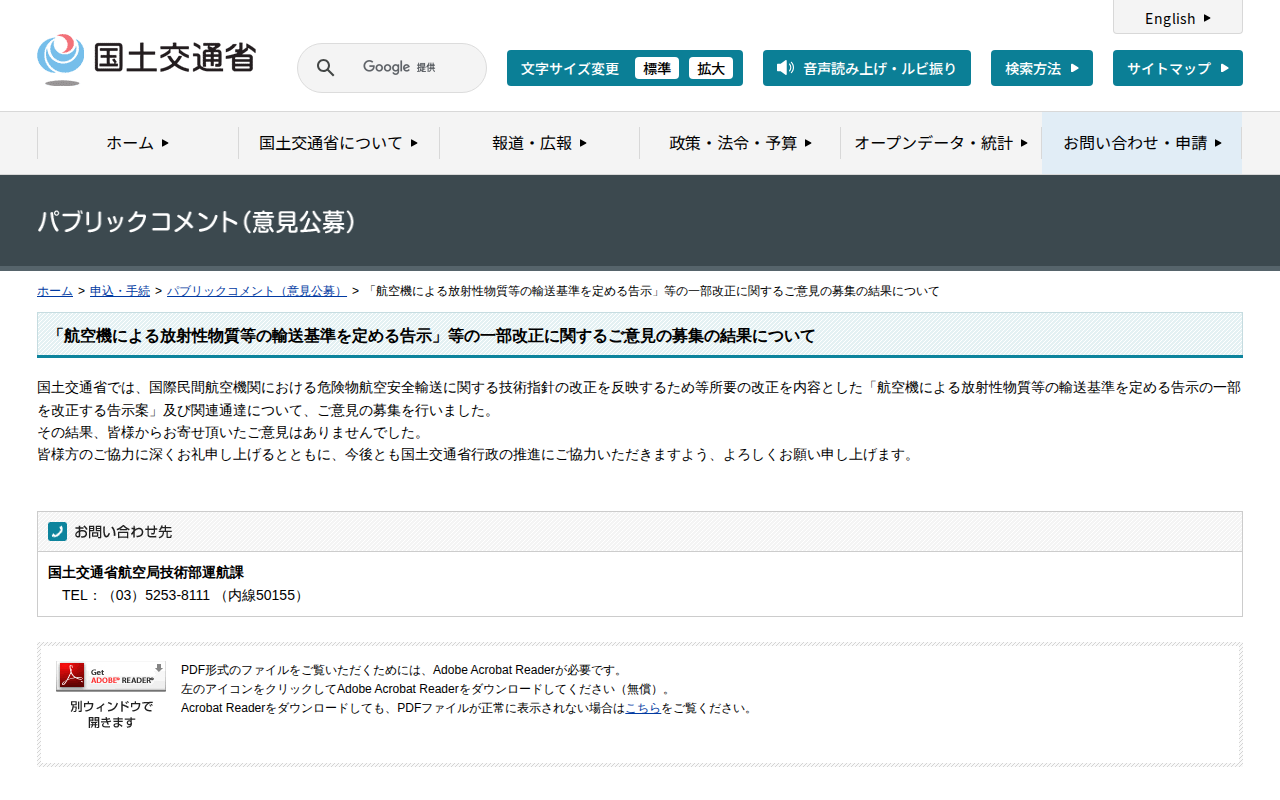Open the オープンデータ・統計 menu
This screenshot has width=1280, height=800.
(940, 143)
